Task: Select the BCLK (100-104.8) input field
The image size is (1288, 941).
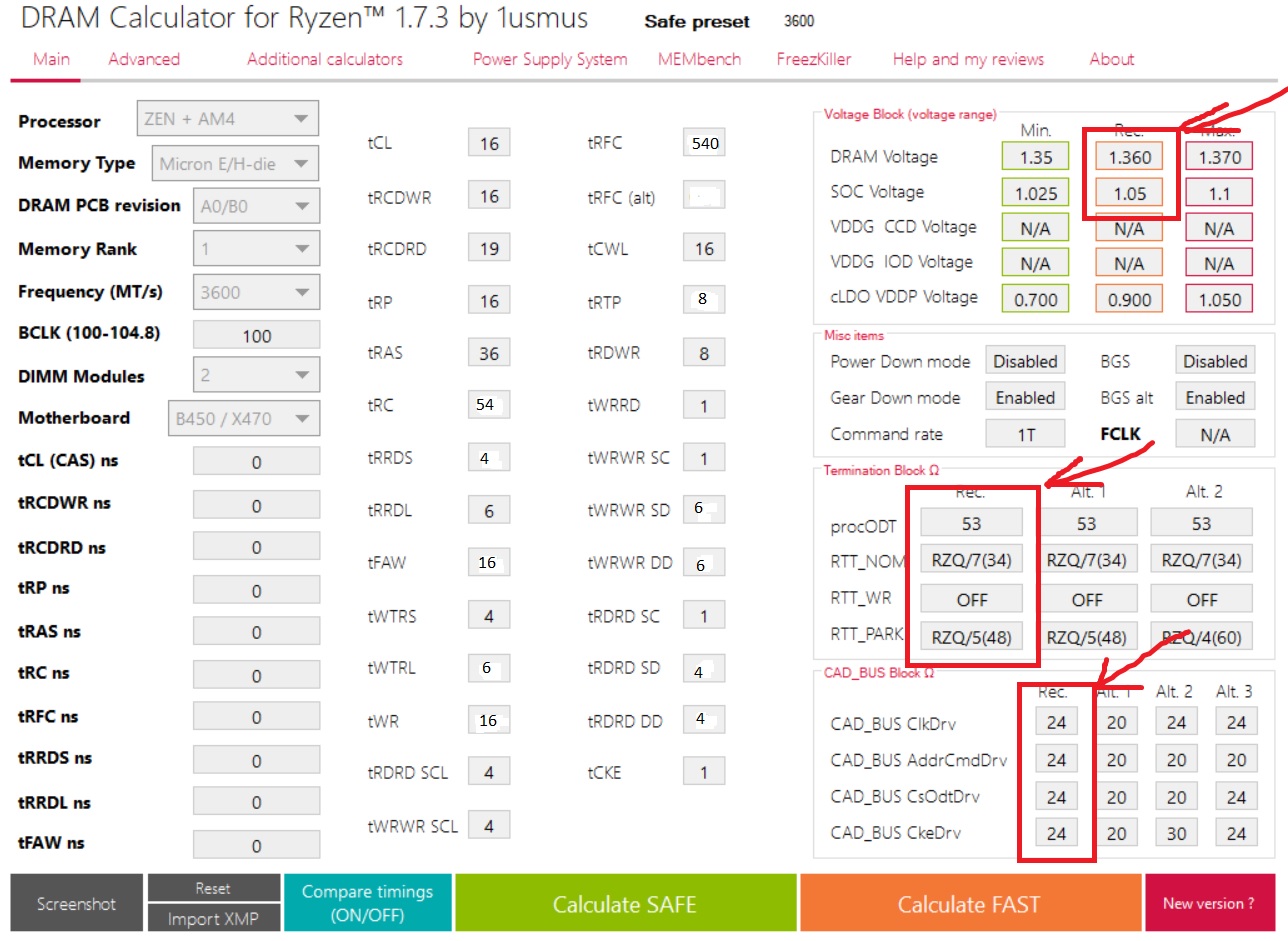Action: (256, 336)
